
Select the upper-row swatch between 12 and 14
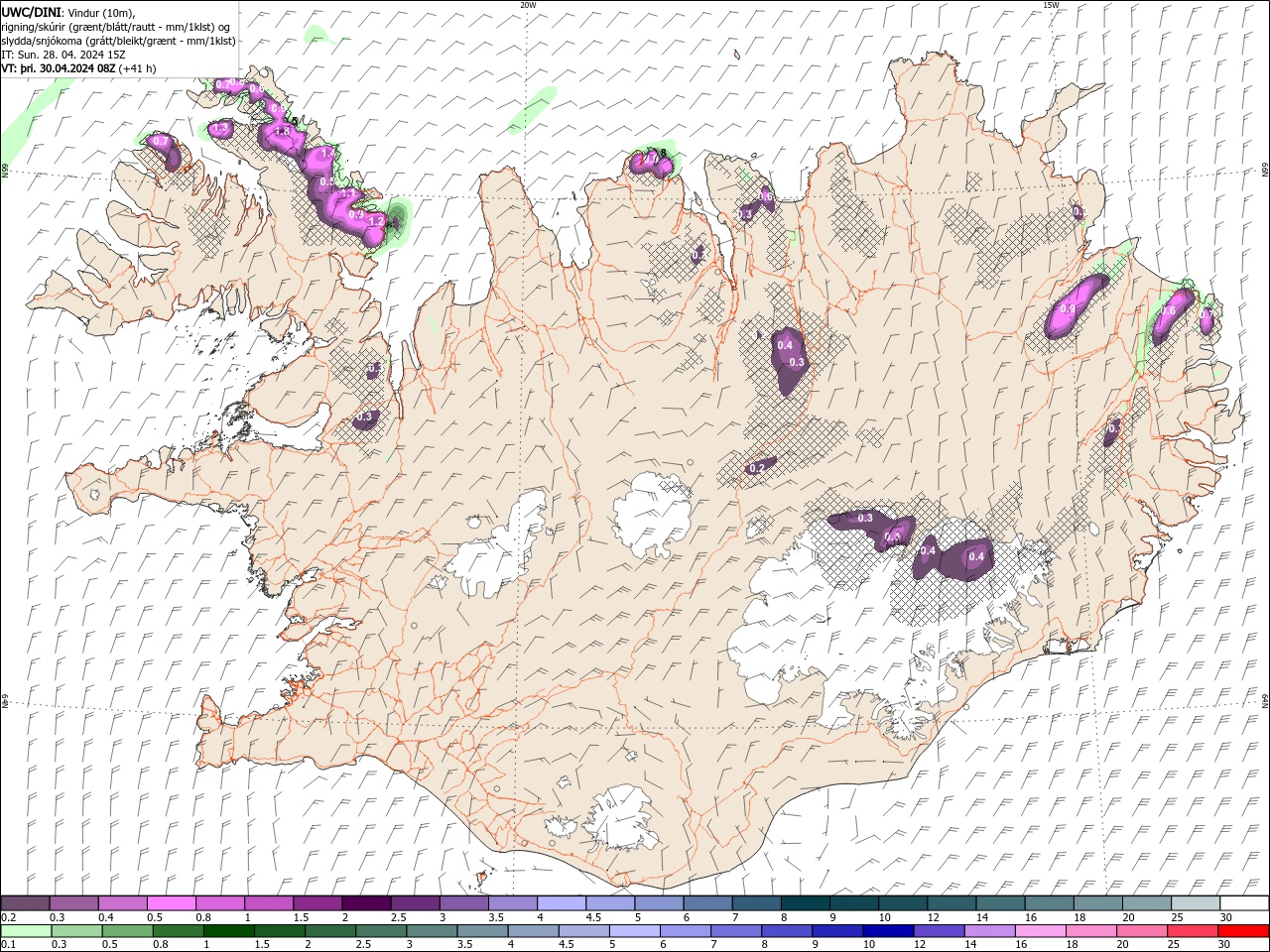[x=952, y=902]
